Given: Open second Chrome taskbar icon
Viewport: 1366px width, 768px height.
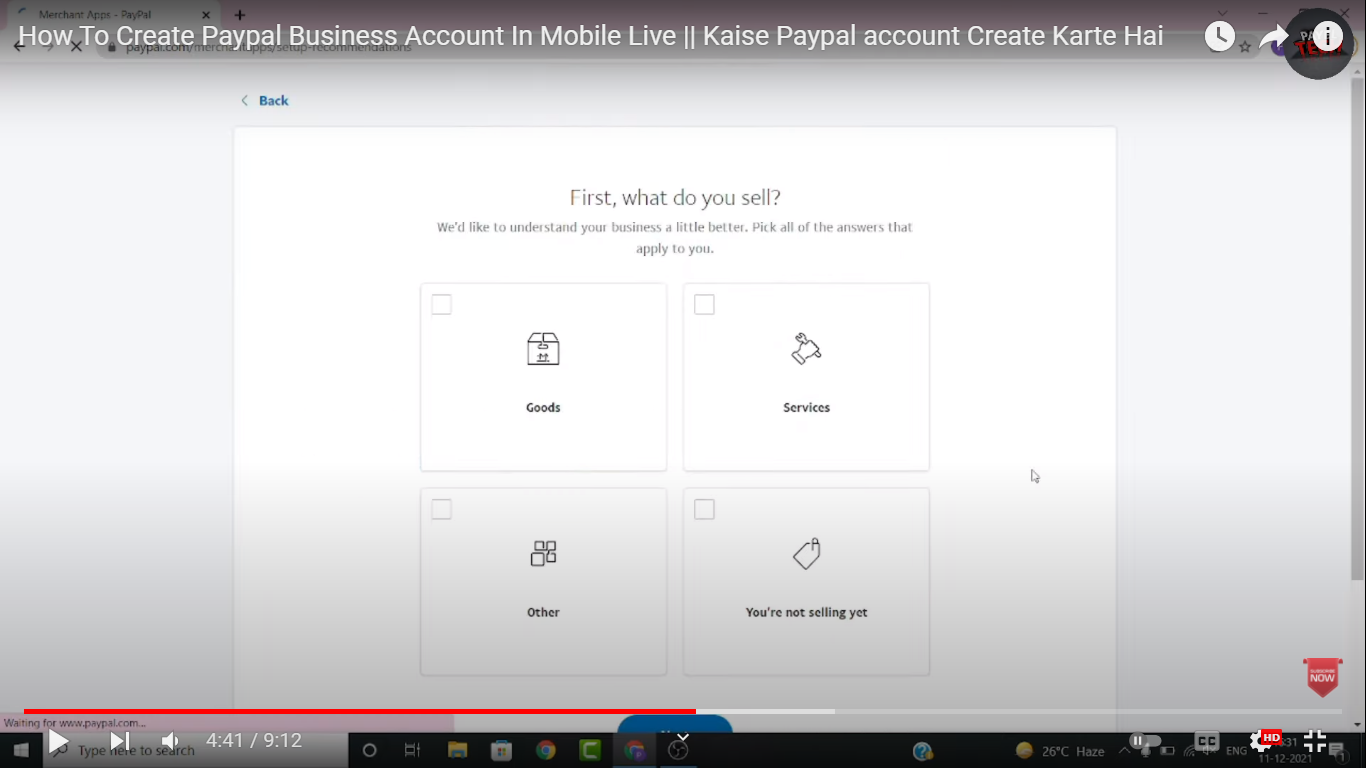Looking at the screenshot, I should click(634, 750).
